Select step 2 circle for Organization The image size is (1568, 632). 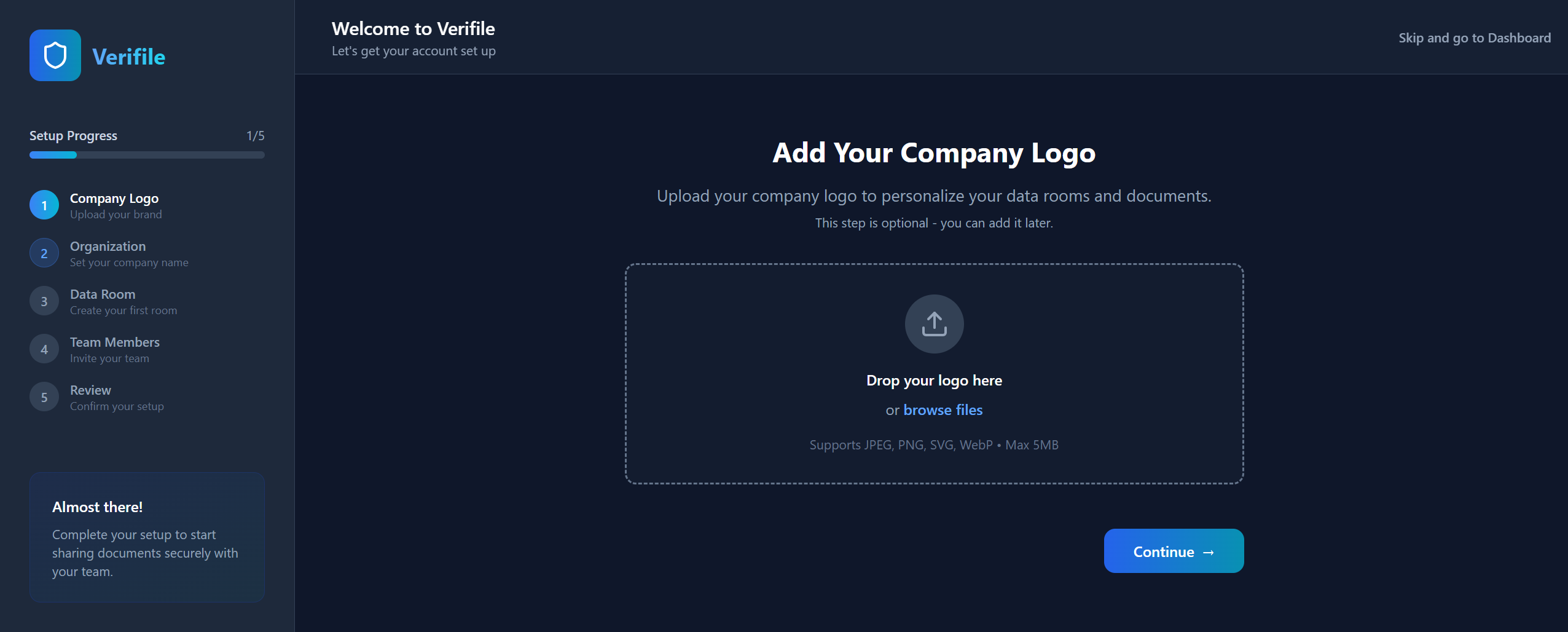click(x=44, y=253)
